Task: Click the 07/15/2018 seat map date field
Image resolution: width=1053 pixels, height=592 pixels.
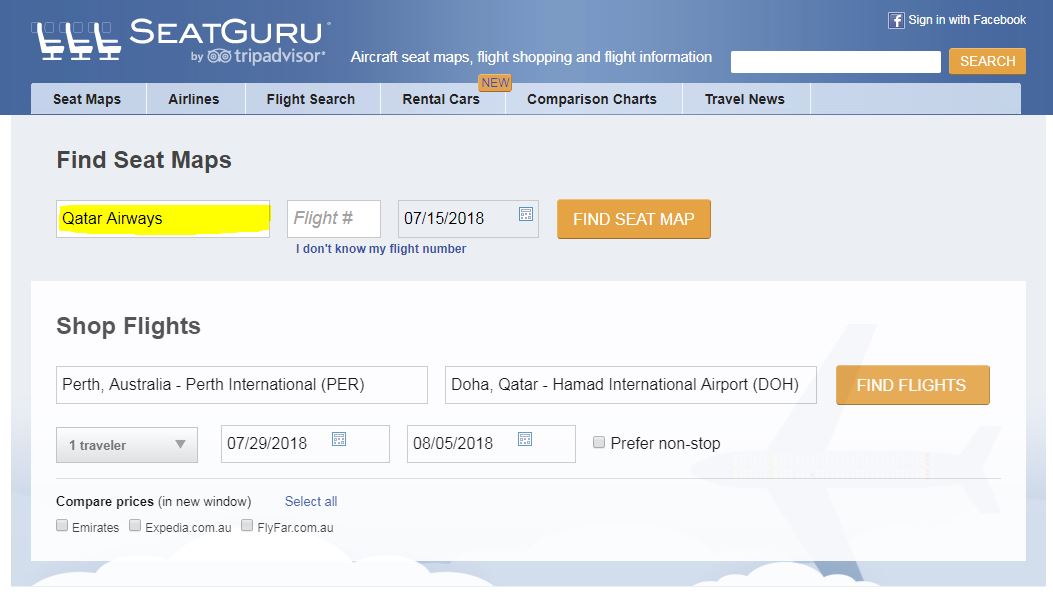Action: coord(468,219)
